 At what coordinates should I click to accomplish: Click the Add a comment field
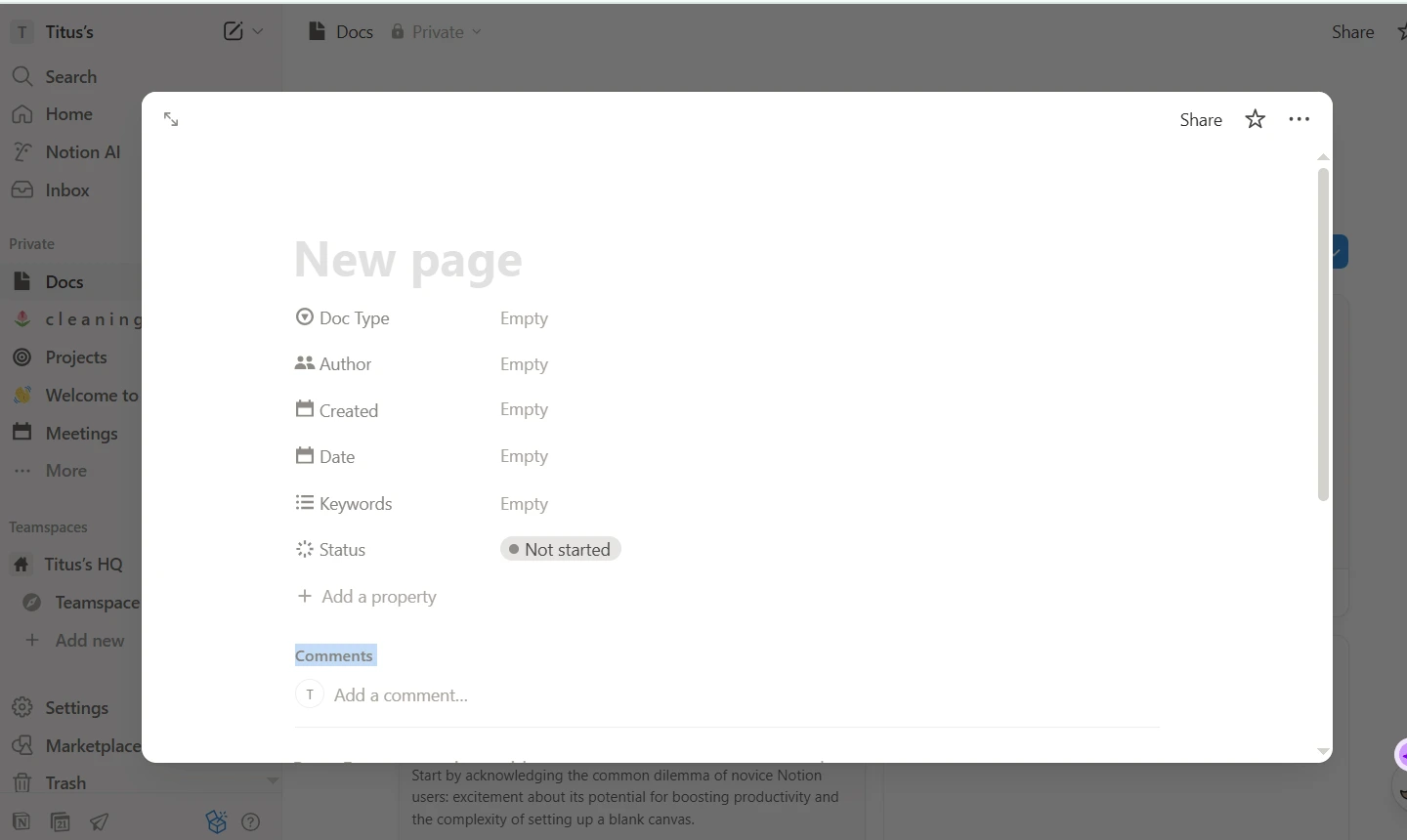pos(401,695)
